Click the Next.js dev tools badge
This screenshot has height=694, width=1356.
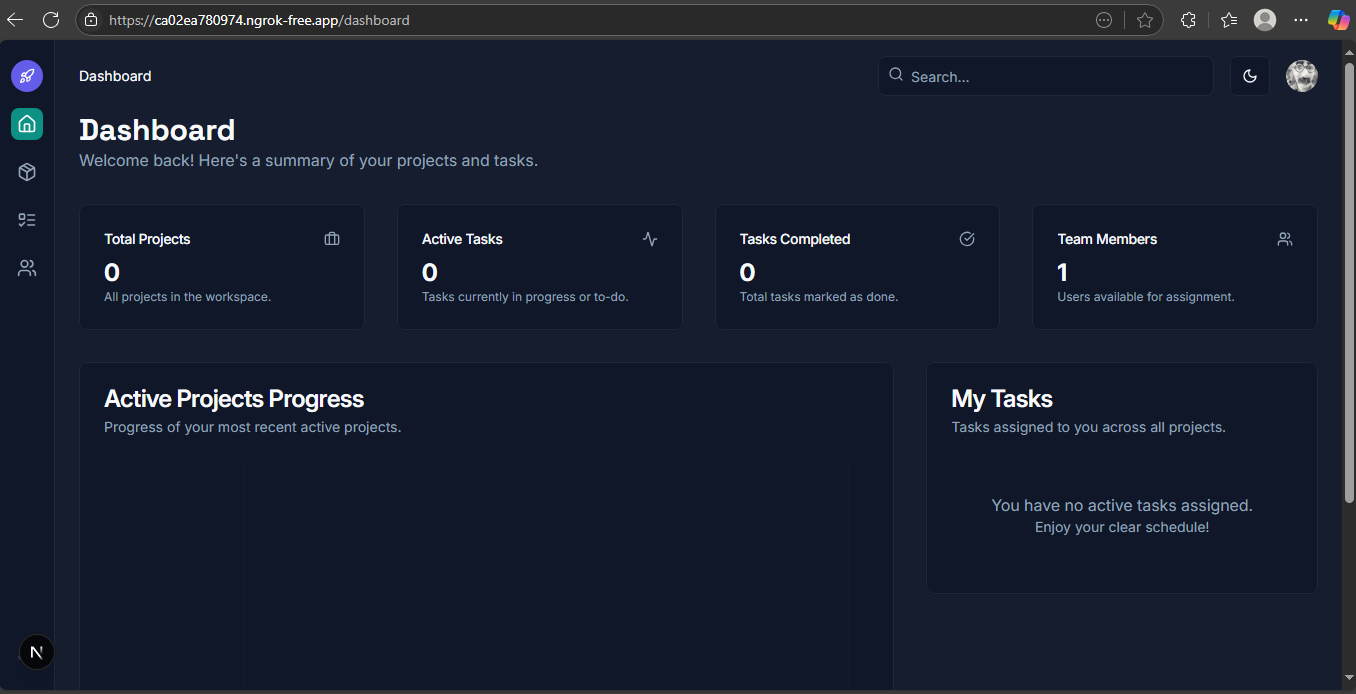coord(36,652)
